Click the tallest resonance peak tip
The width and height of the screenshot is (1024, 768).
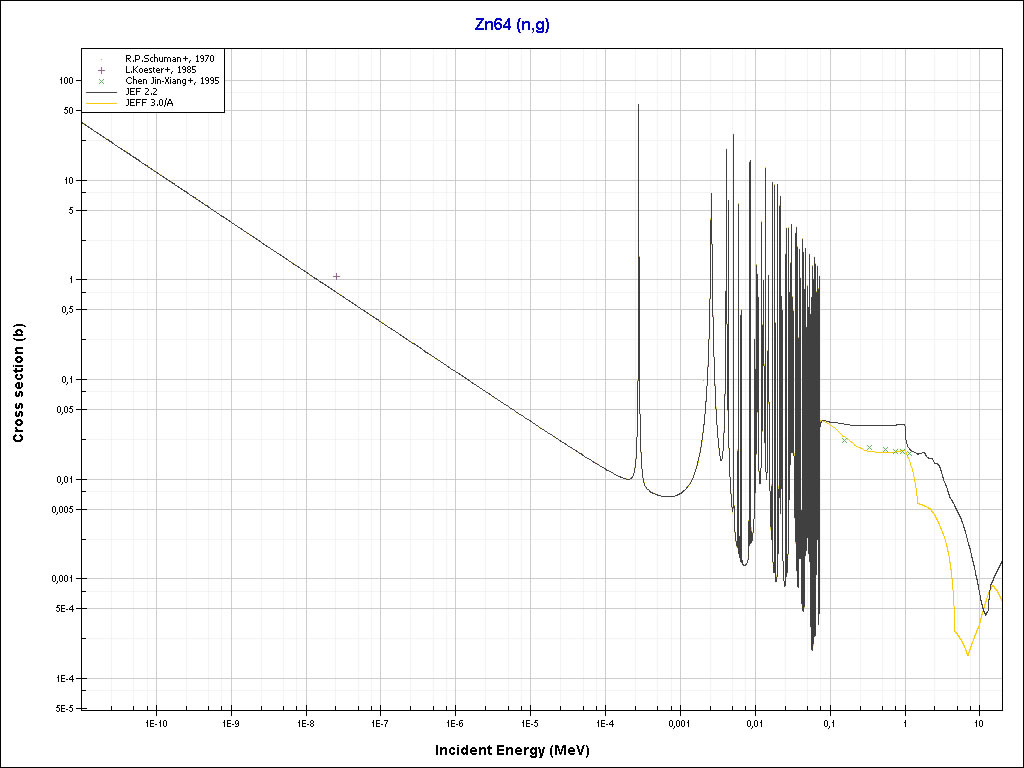(638, 105)
